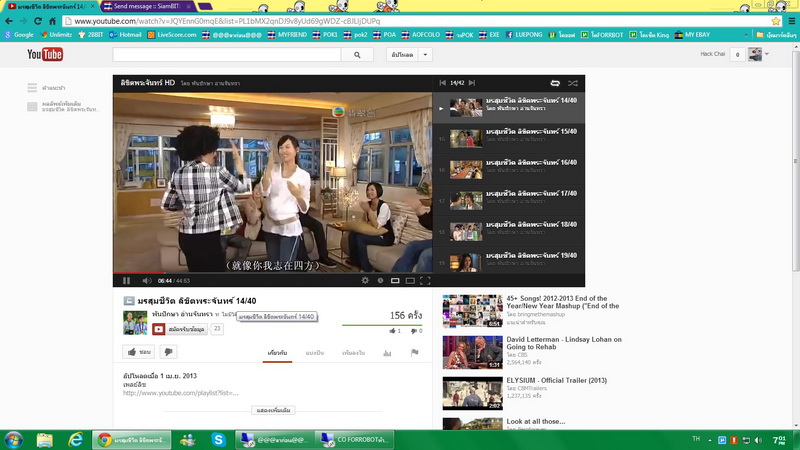Click the thumbs down dislike button
Screen dimensions: 800x450
(x=168, y=352)
